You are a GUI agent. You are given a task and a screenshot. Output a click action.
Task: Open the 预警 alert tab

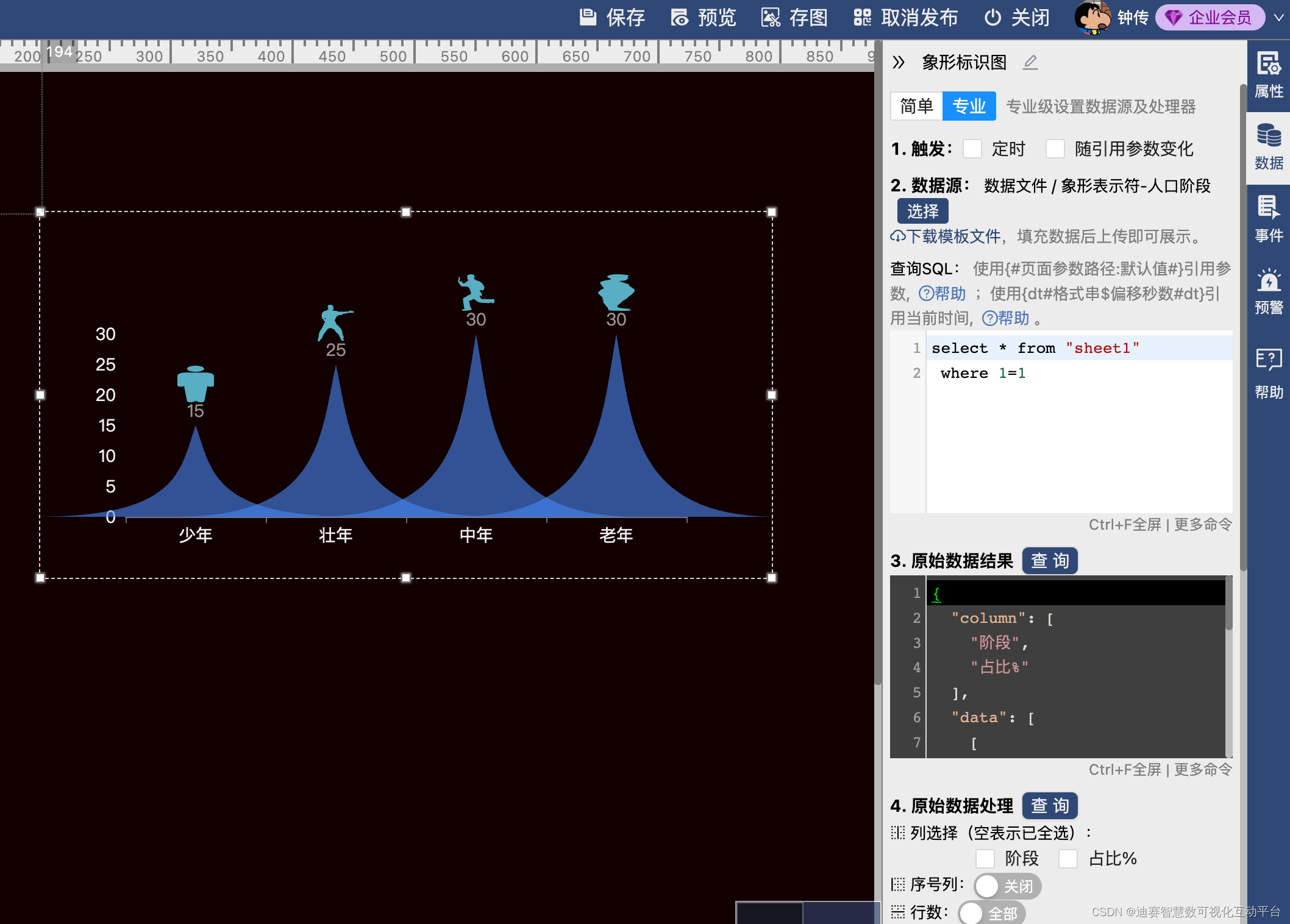1269,291
